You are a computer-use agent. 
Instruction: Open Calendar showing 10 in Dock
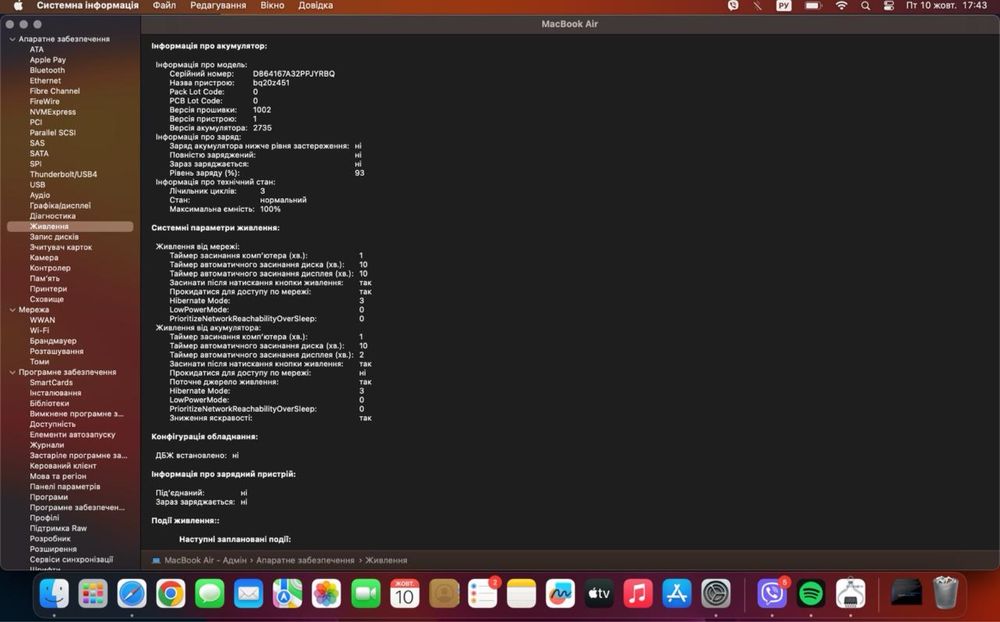[404, 594]
